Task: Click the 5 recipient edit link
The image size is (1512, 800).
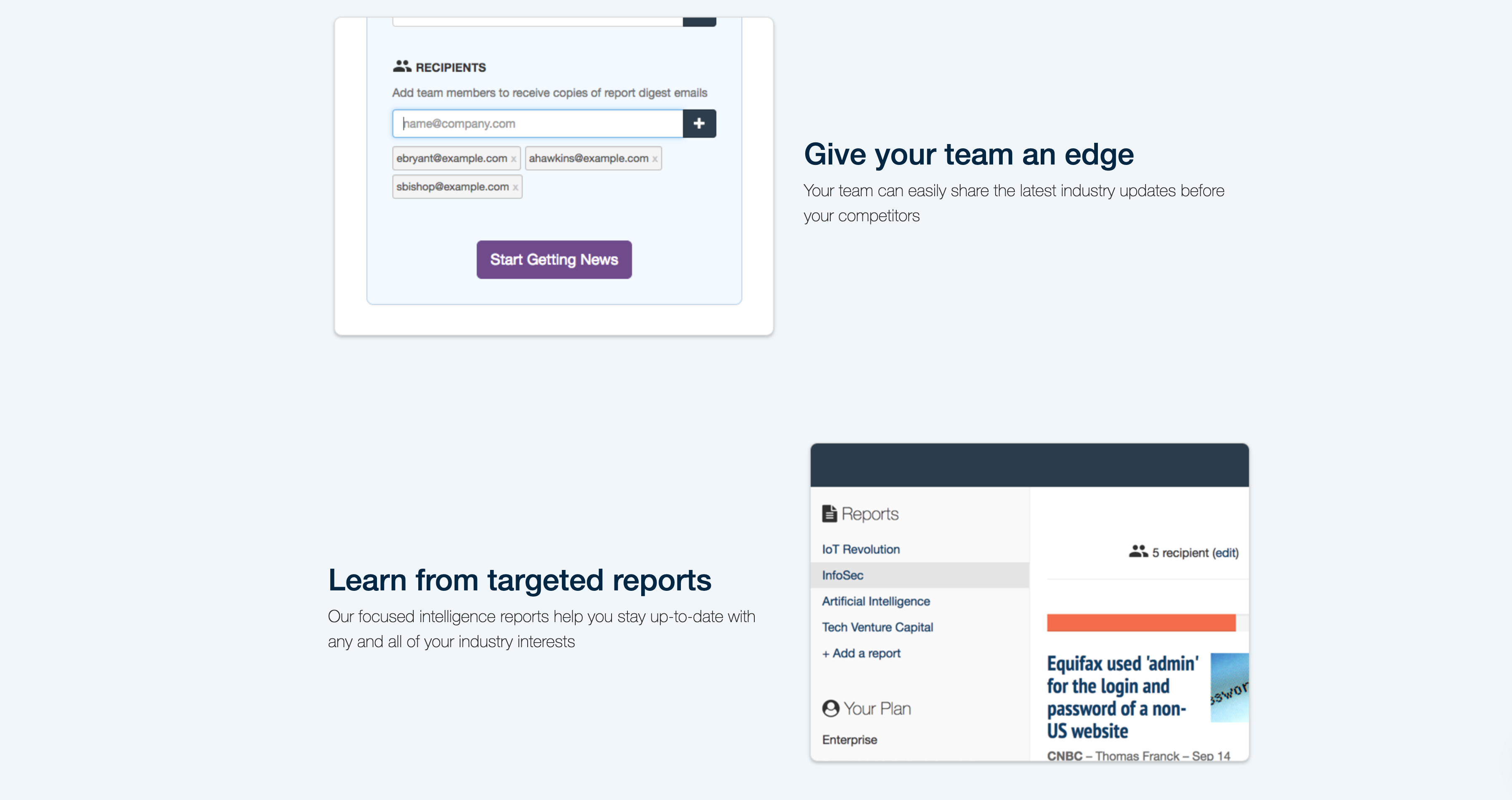Action: coord(1226,553)
